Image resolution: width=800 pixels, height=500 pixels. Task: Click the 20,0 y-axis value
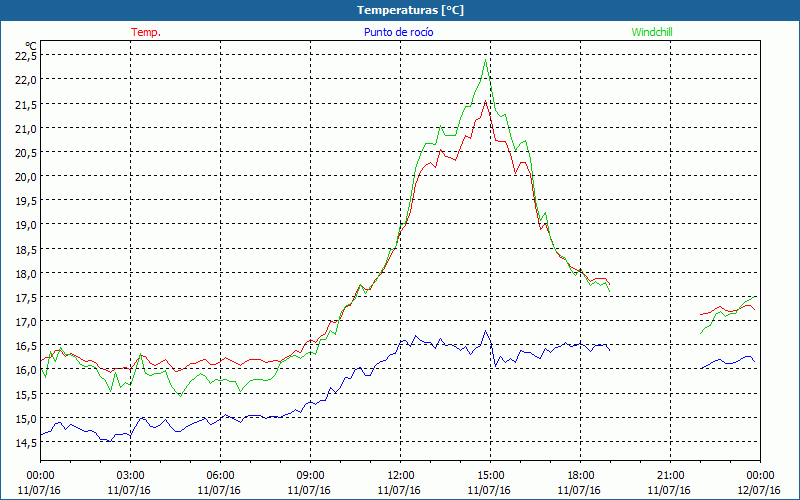(x=27, y=177)
